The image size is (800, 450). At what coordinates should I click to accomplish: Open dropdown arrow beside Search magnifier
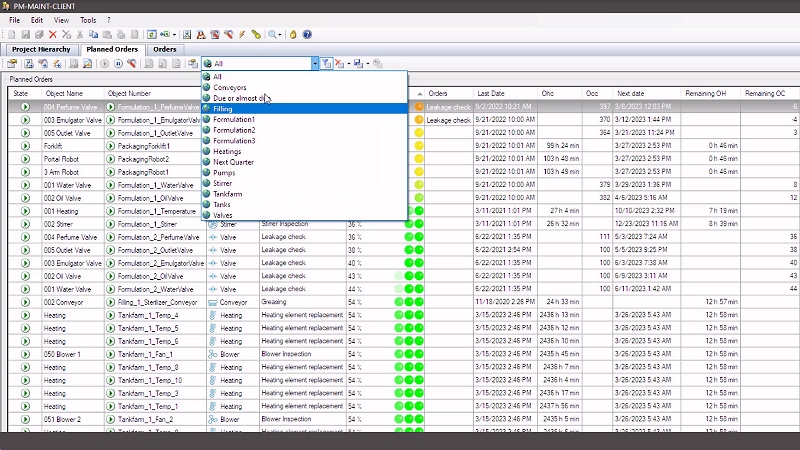280,35
